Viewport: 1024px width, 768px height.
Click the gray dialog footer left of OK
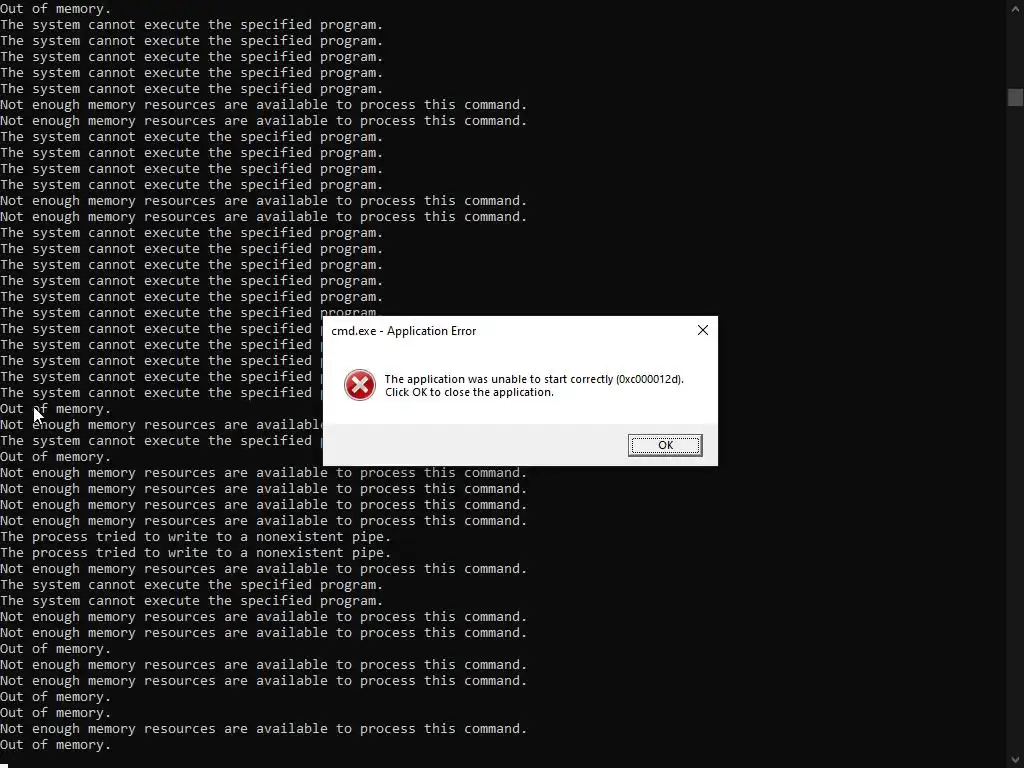(x=475, y=445)
